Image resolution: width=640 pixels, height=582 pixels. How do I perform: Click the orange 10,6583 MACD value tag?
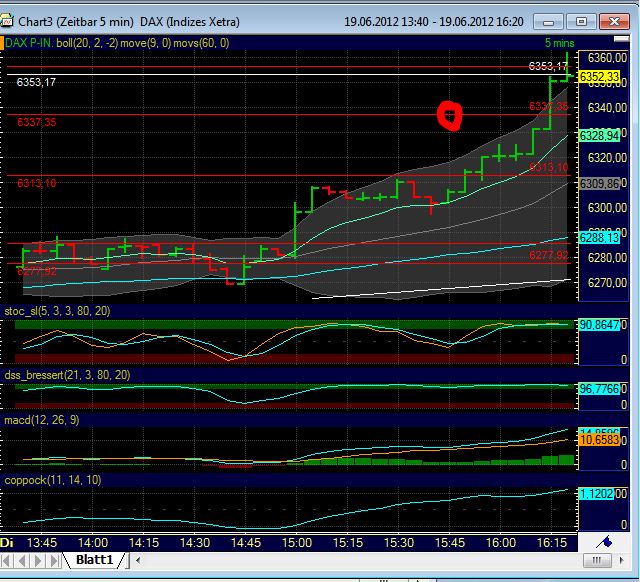point(599,440)
